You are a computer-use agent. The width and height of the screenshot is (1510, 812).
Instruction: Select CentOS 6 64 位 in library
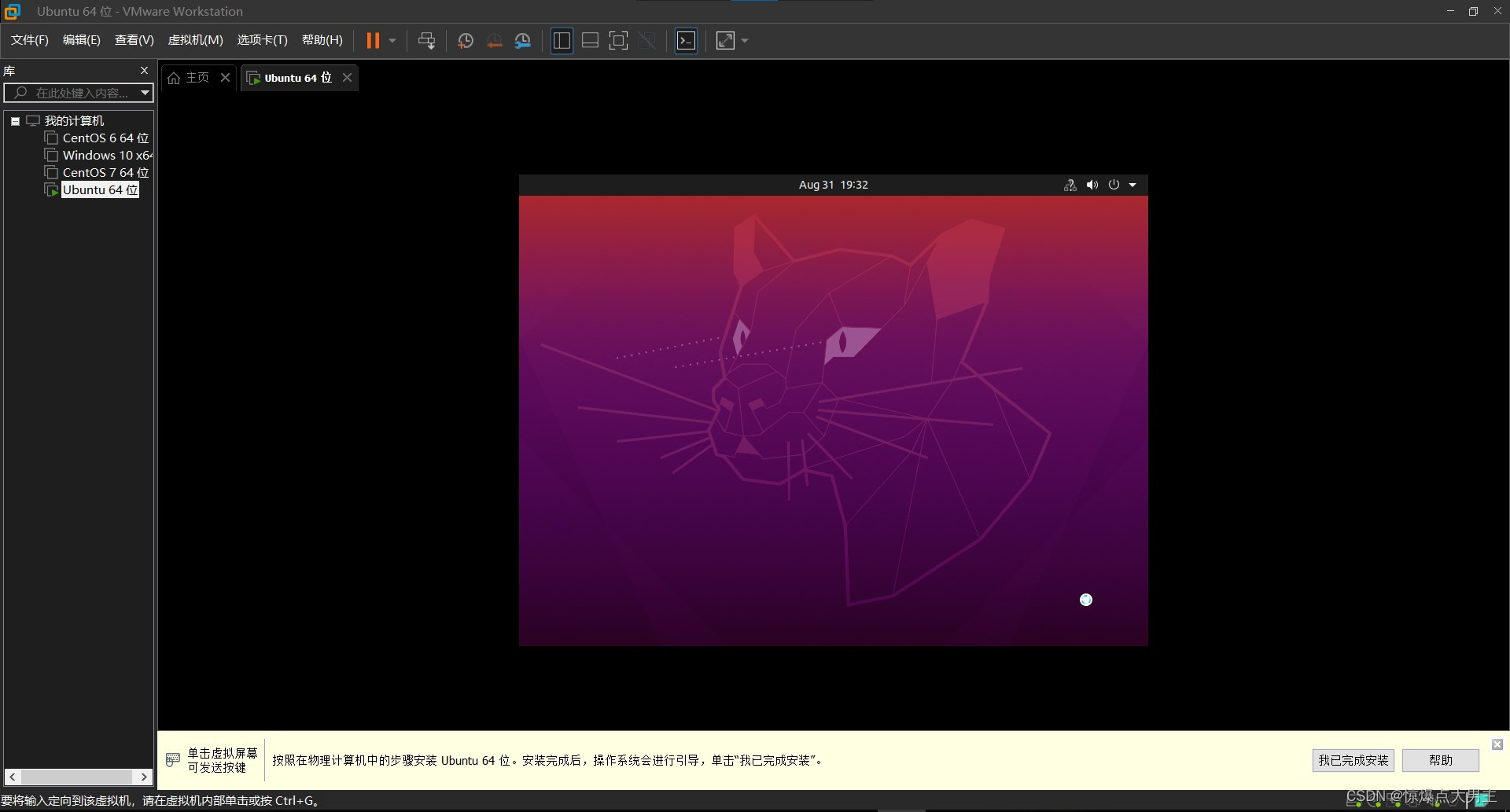105,138
